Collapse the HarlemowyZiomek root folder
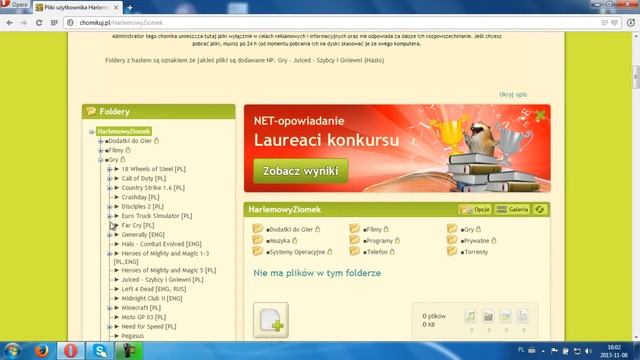 point(92,131)
